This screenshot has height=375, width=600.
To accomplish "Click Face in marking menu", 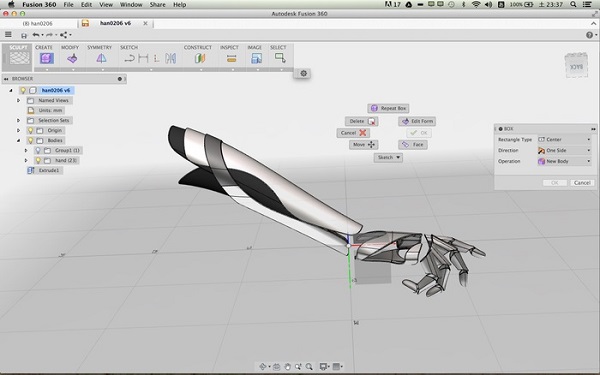I will [x=413, y=145].
